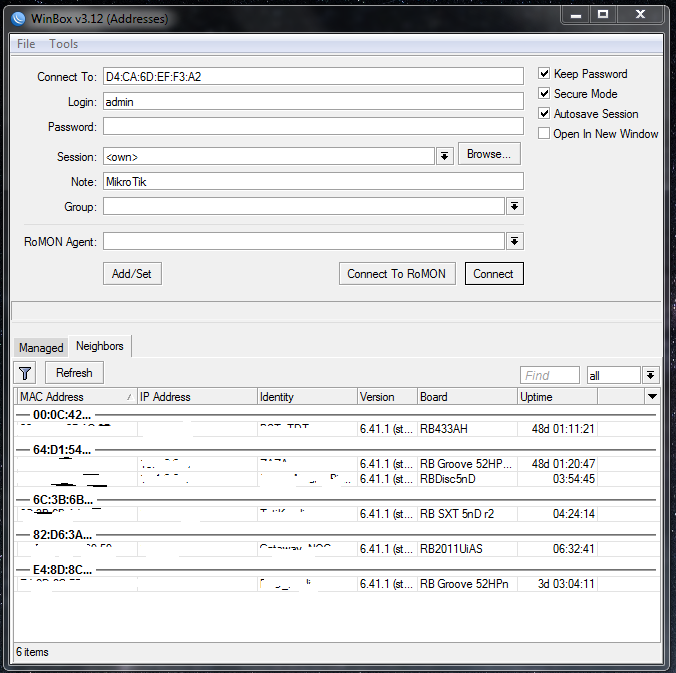
Task: Expand the Session dropdown arrow
Action: (445, 156)
